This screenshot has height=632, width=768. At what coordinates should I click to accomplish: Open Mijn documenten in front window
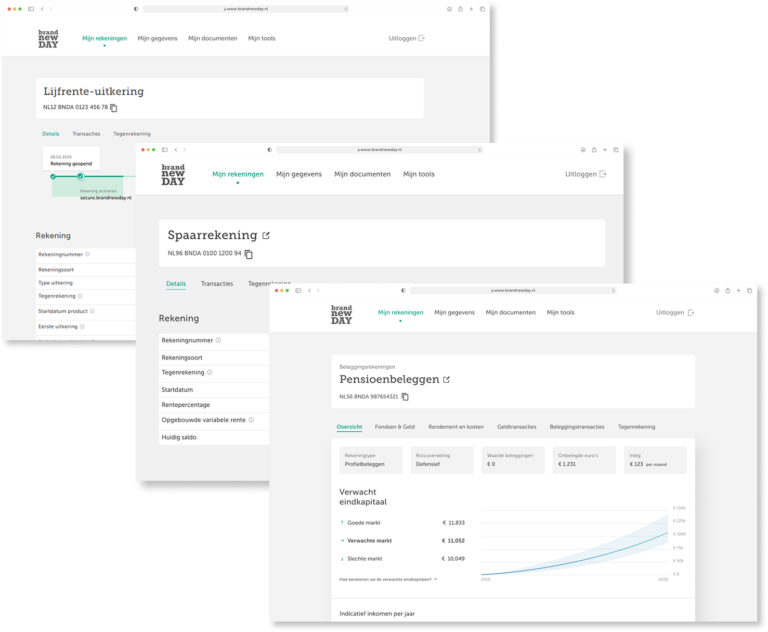510,312
